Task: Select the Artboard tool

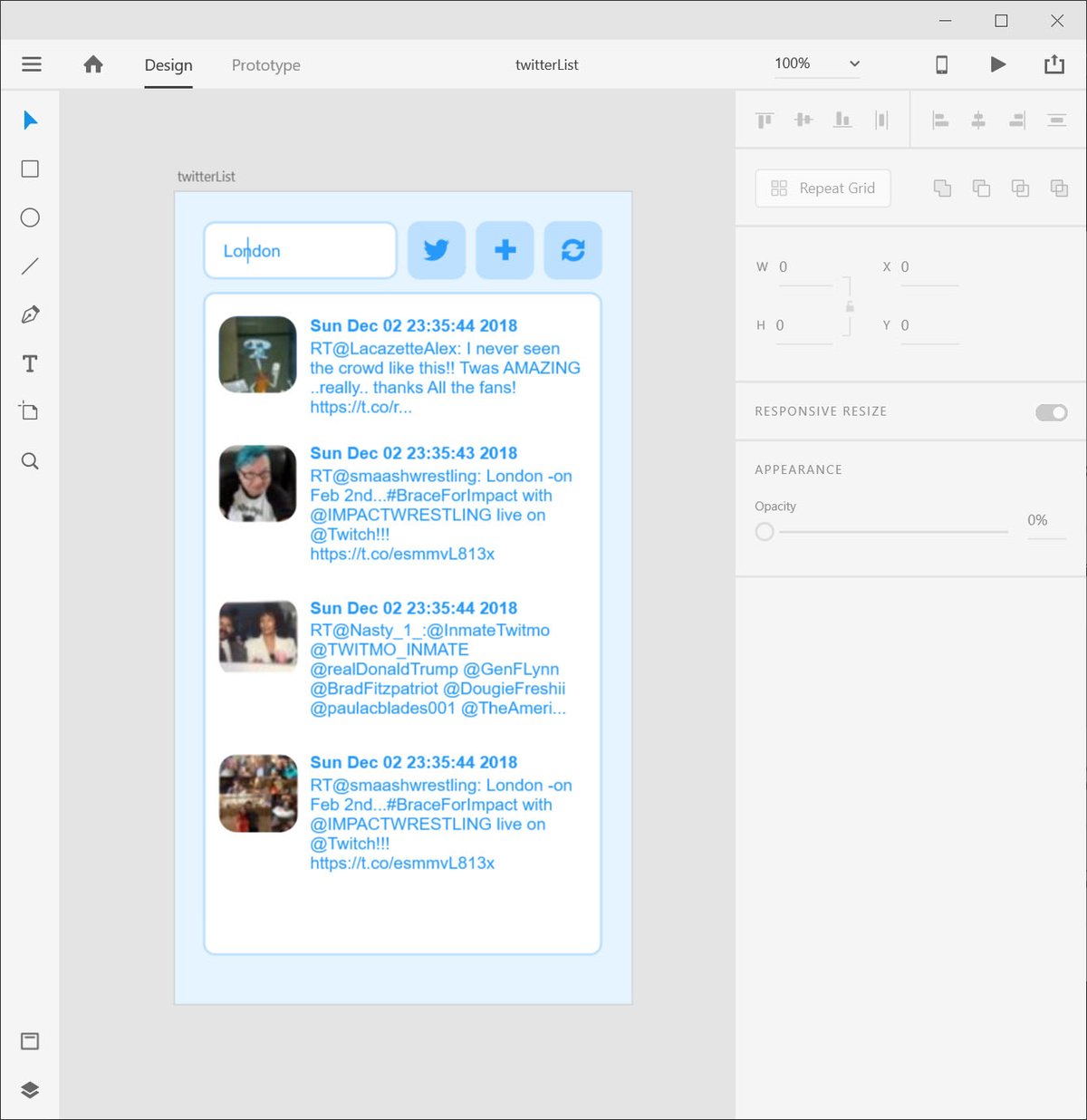Action: [x=30, y=411]
